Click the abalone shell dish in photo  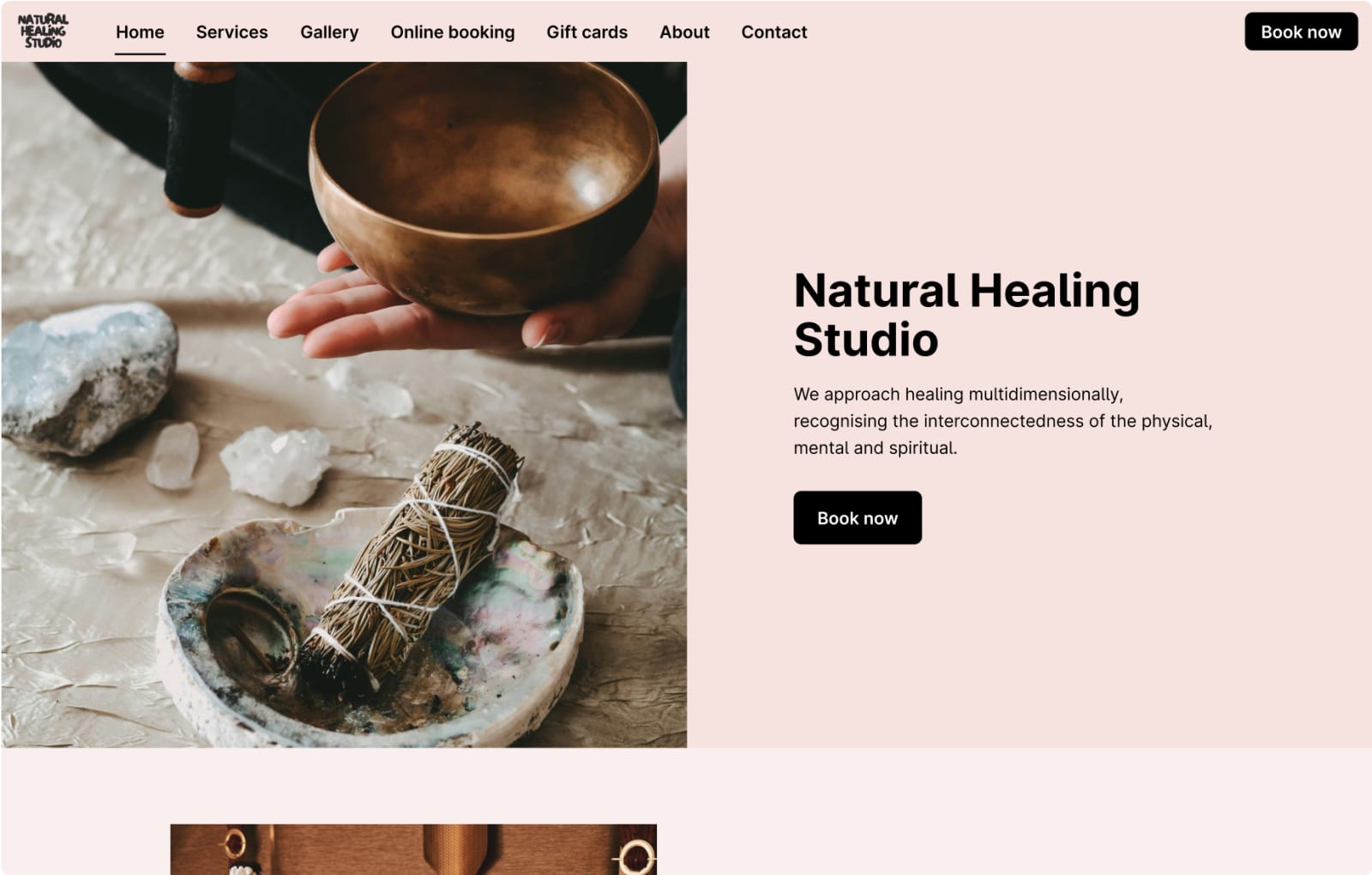coord(370,631)
